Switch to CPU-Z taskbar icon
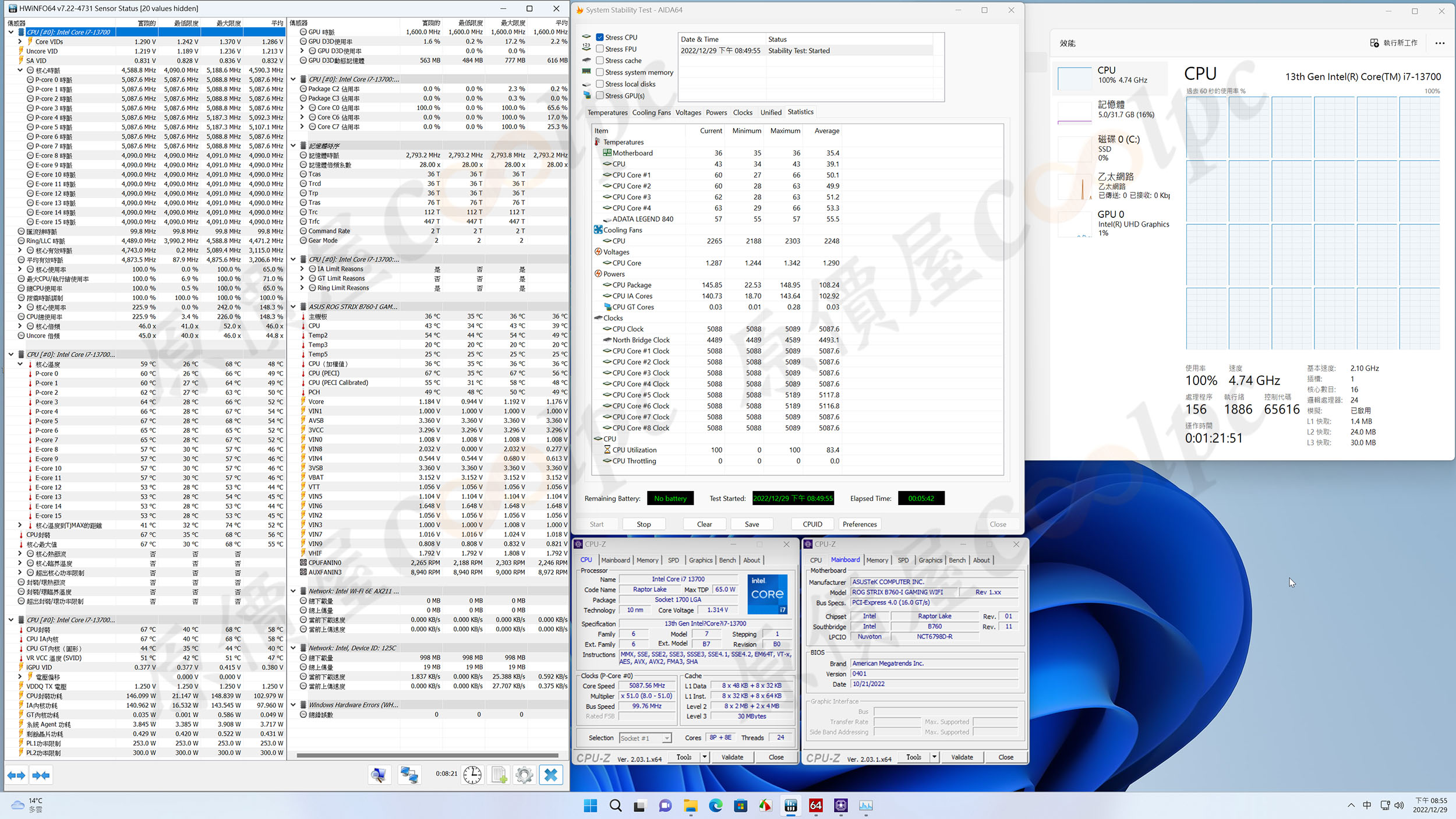 tap(841, 806)
